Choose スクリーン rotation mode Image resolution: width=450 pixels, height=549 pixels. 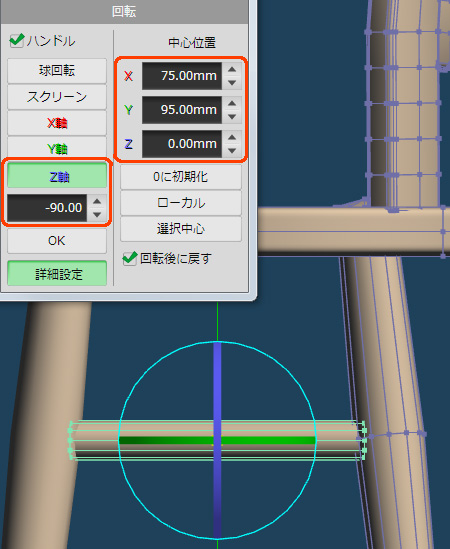(57, 97)
